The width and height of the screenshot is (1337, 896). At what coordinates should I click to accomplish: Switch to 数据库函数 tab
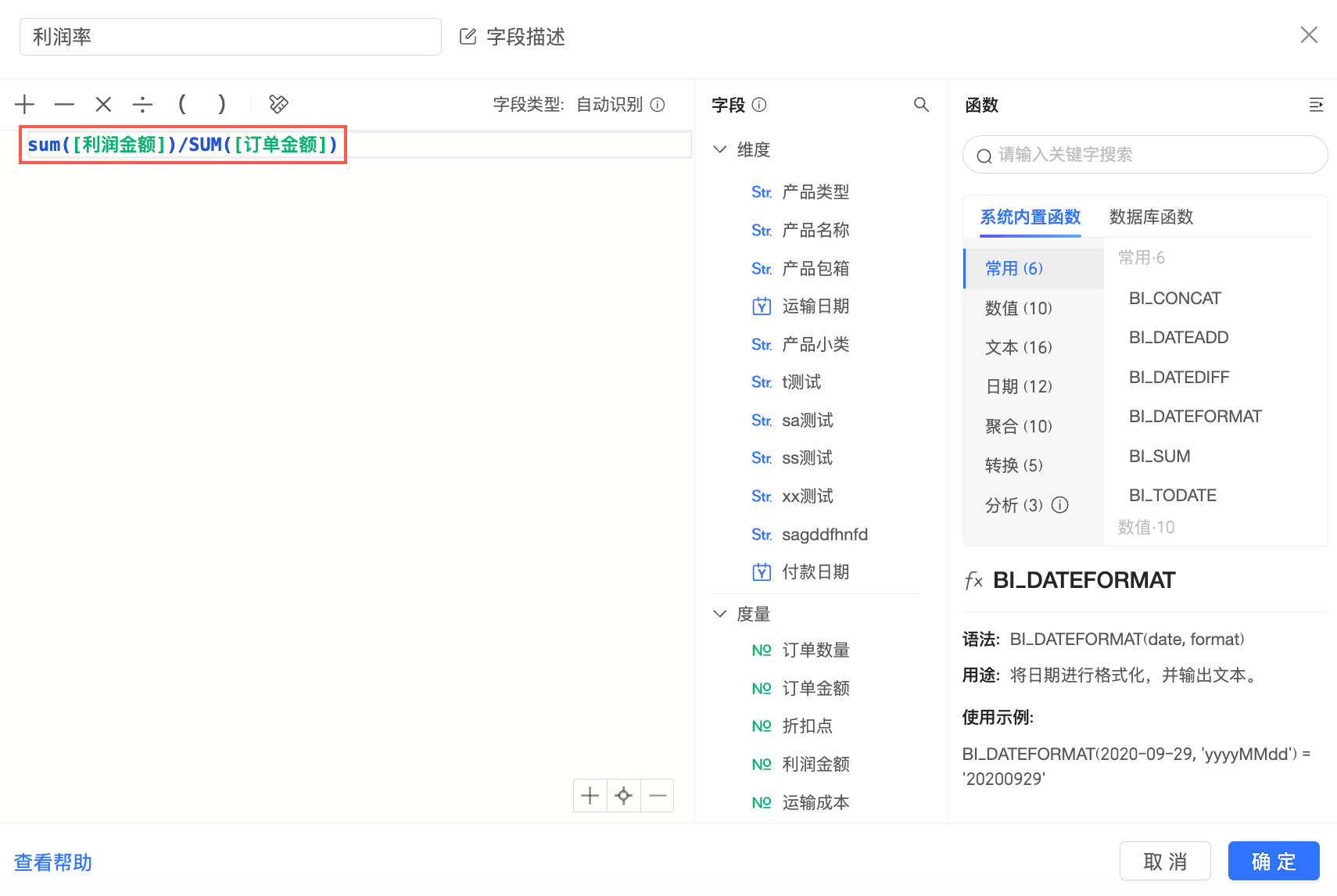[x=1151, y=217]
